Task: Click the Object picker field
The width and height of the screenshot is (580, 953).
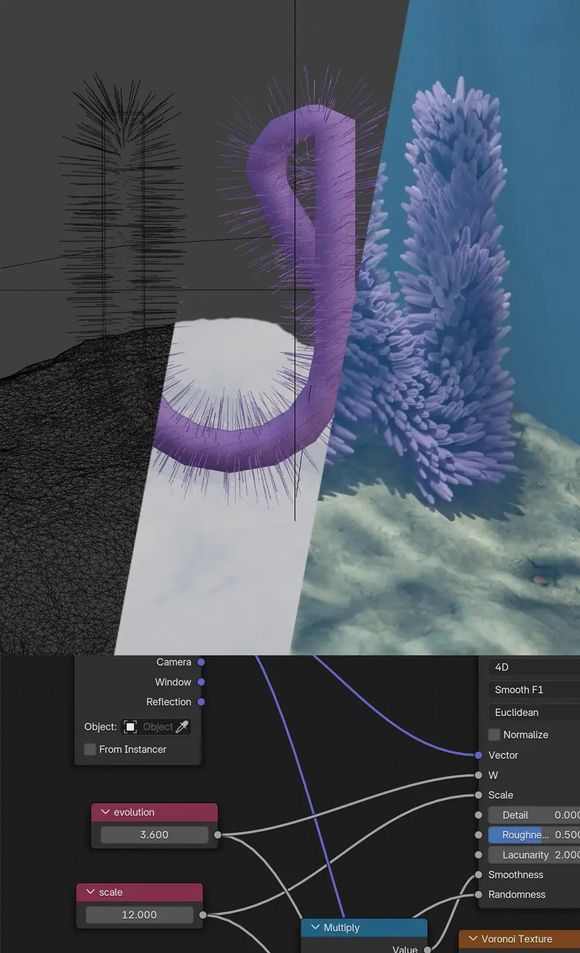Action: [x=156, y=726]
